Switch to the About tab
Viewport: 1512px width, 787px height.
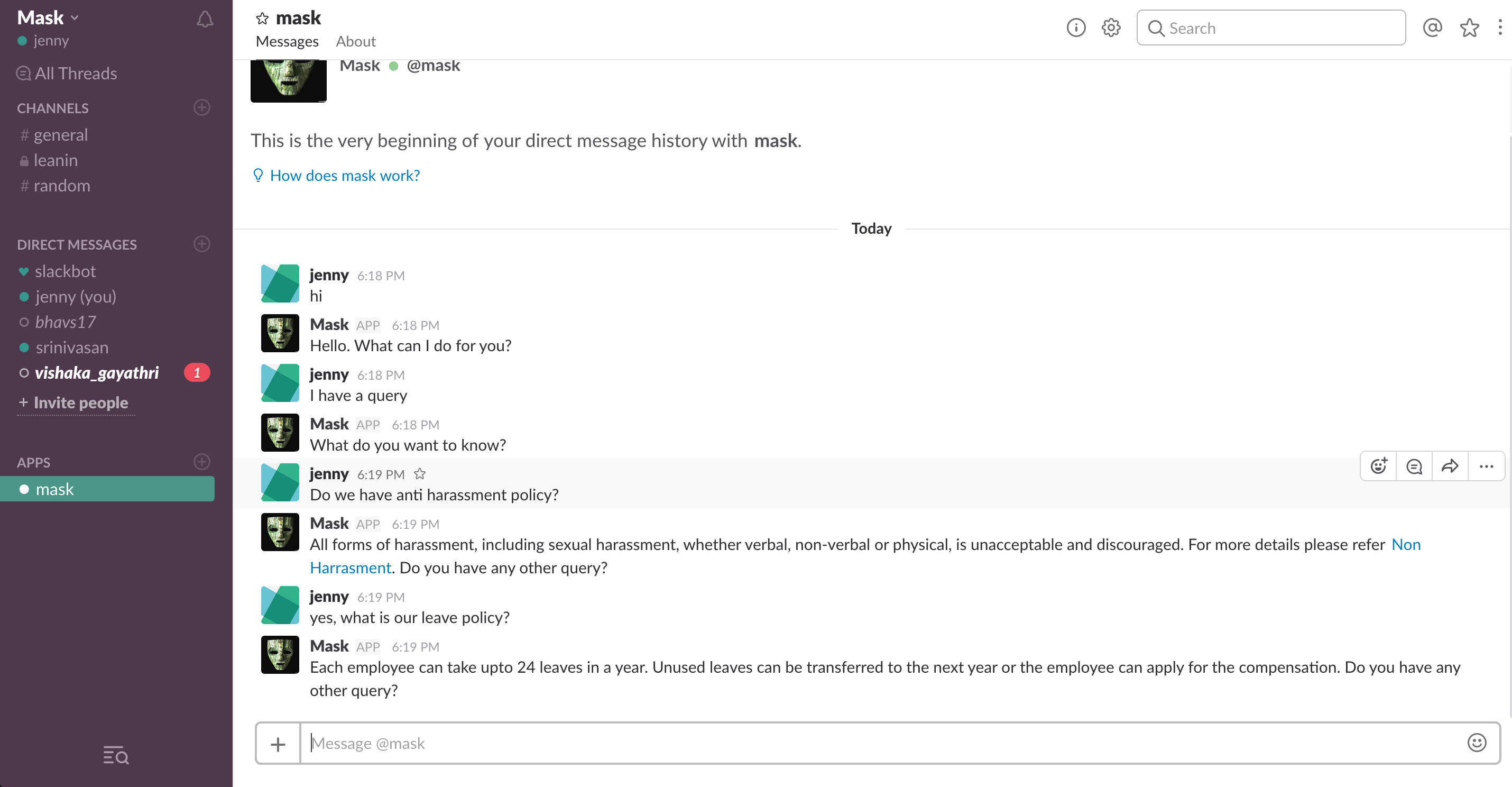coord(356,42)
